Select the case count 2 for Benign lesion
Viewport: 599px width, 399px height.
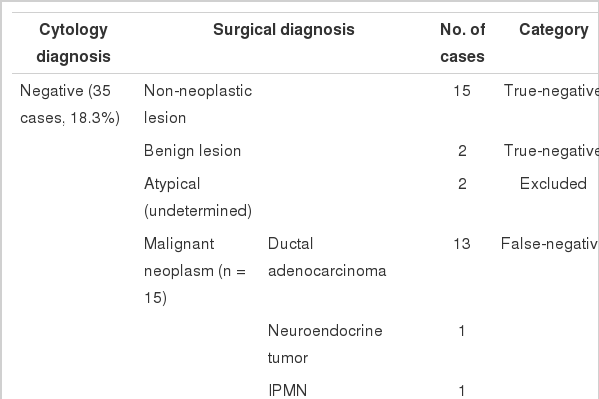point(462,151)
